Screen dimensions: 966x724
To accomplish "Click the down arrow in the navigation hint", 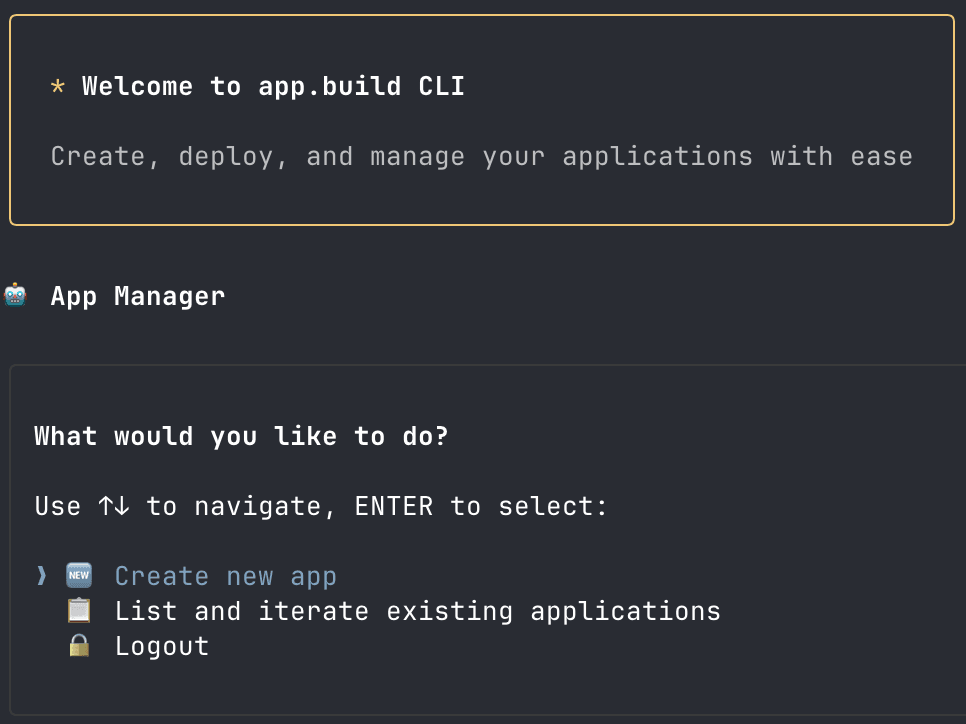I will [x=123, y=506].
